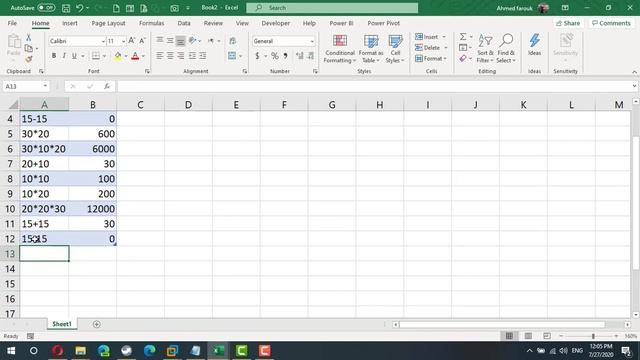This screenshot has width=640, height=360.
Task: Open the File tab
Action: click(x=12, y=23)
